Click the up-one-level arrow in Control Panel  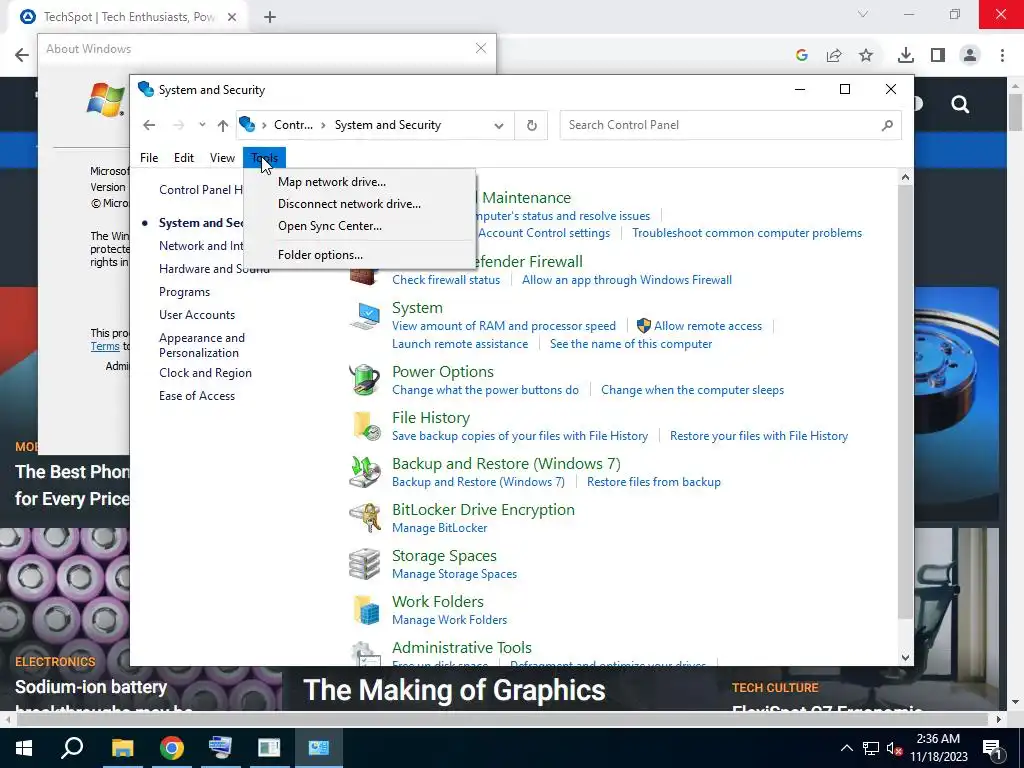(x=223, y=125)
